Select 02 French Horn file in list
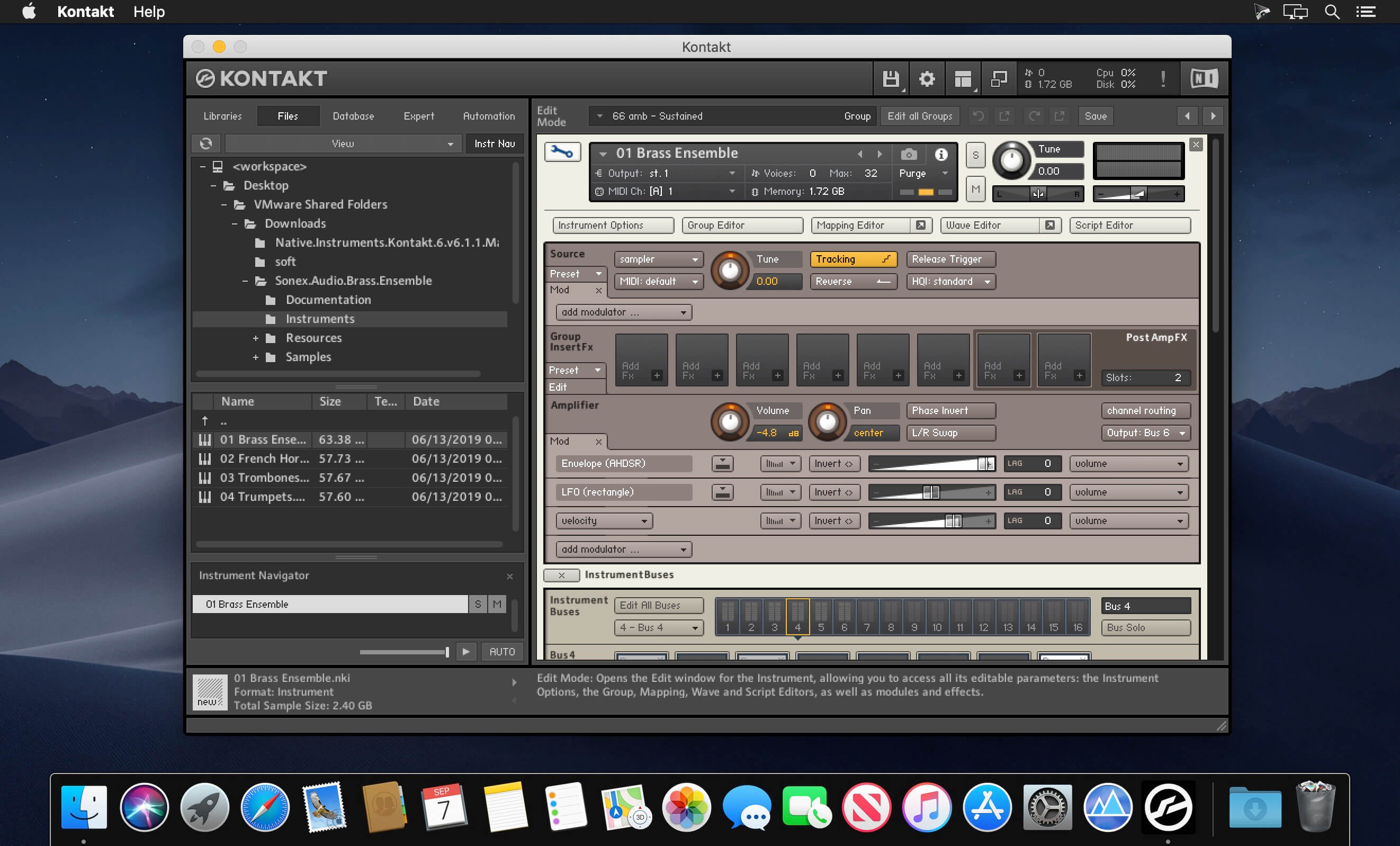Viewport: 1400px width, 846px height. tap(350, 458)
